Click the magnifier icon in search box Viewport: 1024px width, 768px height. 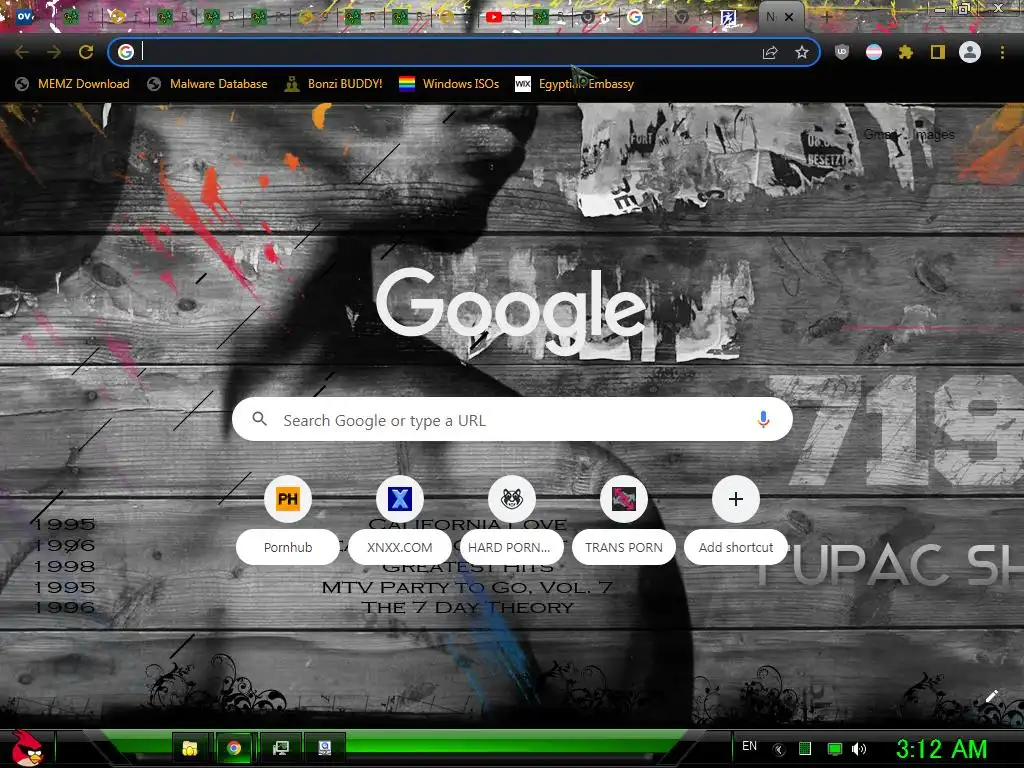pyautogui.click(x=259, y=419)
